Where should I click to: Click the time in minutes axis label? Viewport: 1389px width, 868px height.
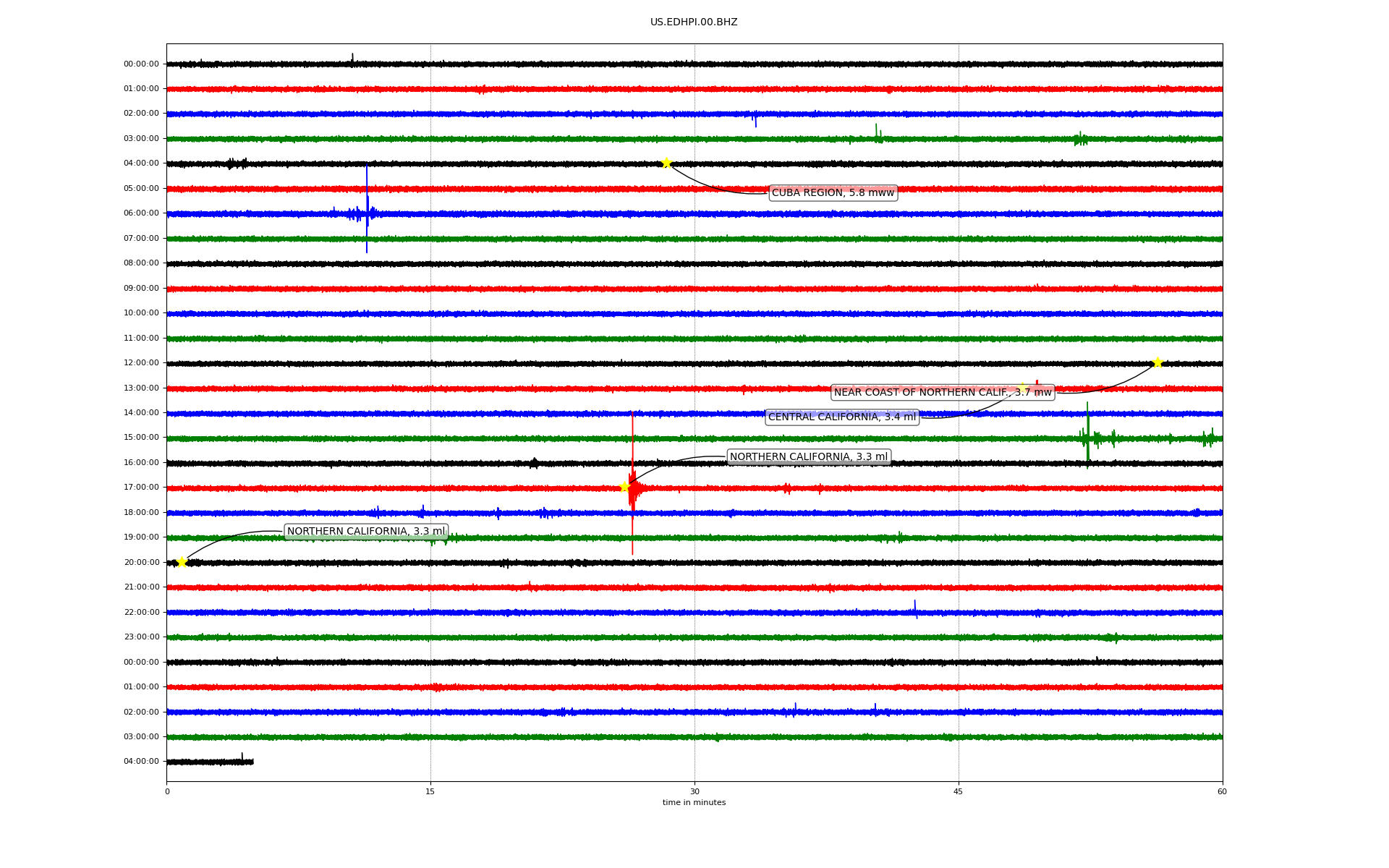[694, 803]
